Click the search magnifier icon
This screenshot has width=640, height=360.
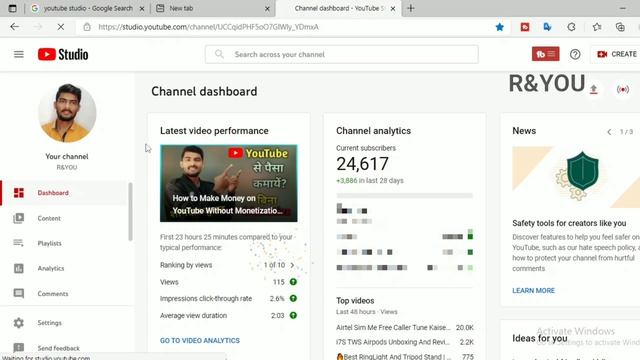[219, 54]
